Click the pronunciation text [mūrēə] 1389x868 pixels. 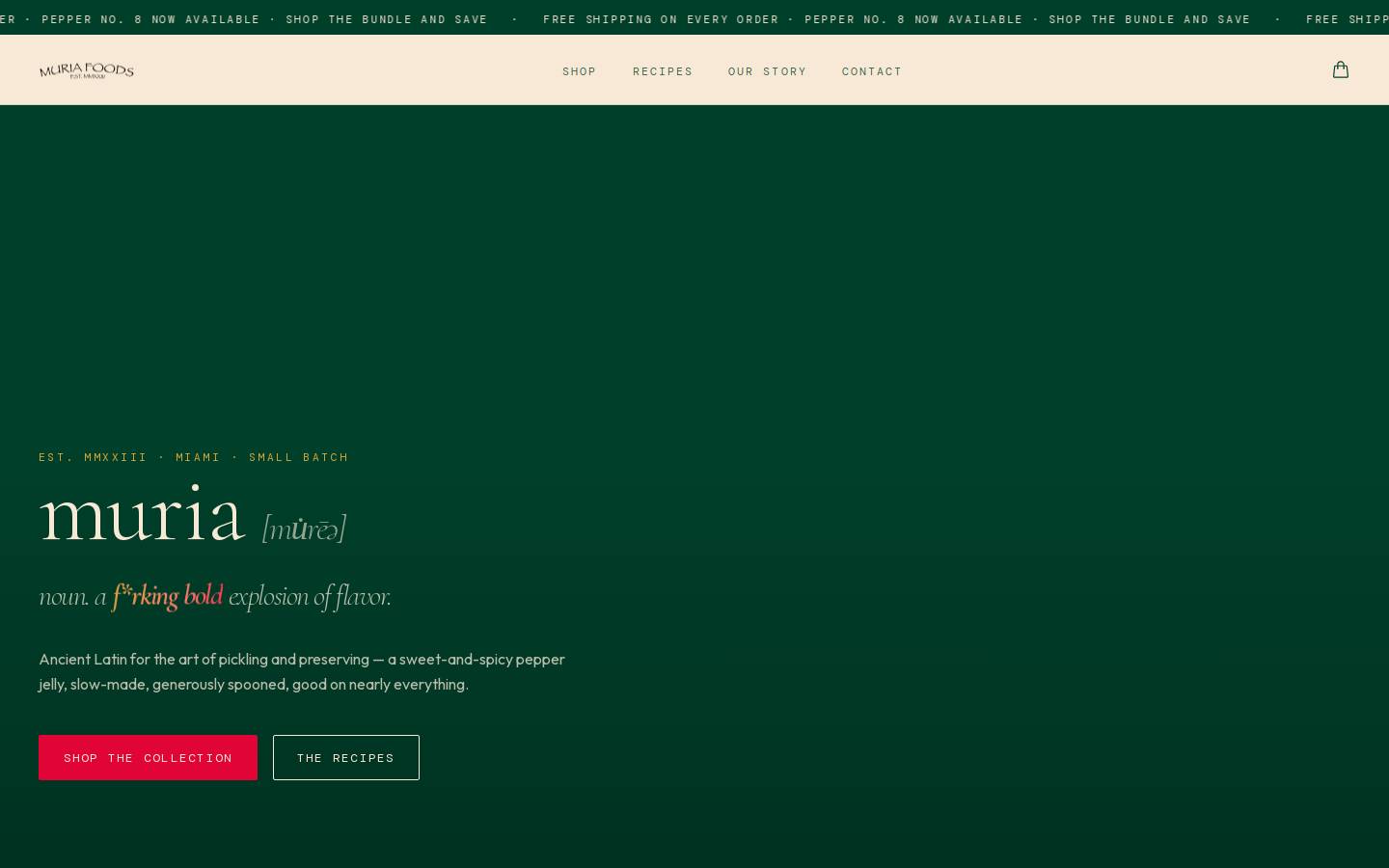pyautogui.click(x=304, y=529)
